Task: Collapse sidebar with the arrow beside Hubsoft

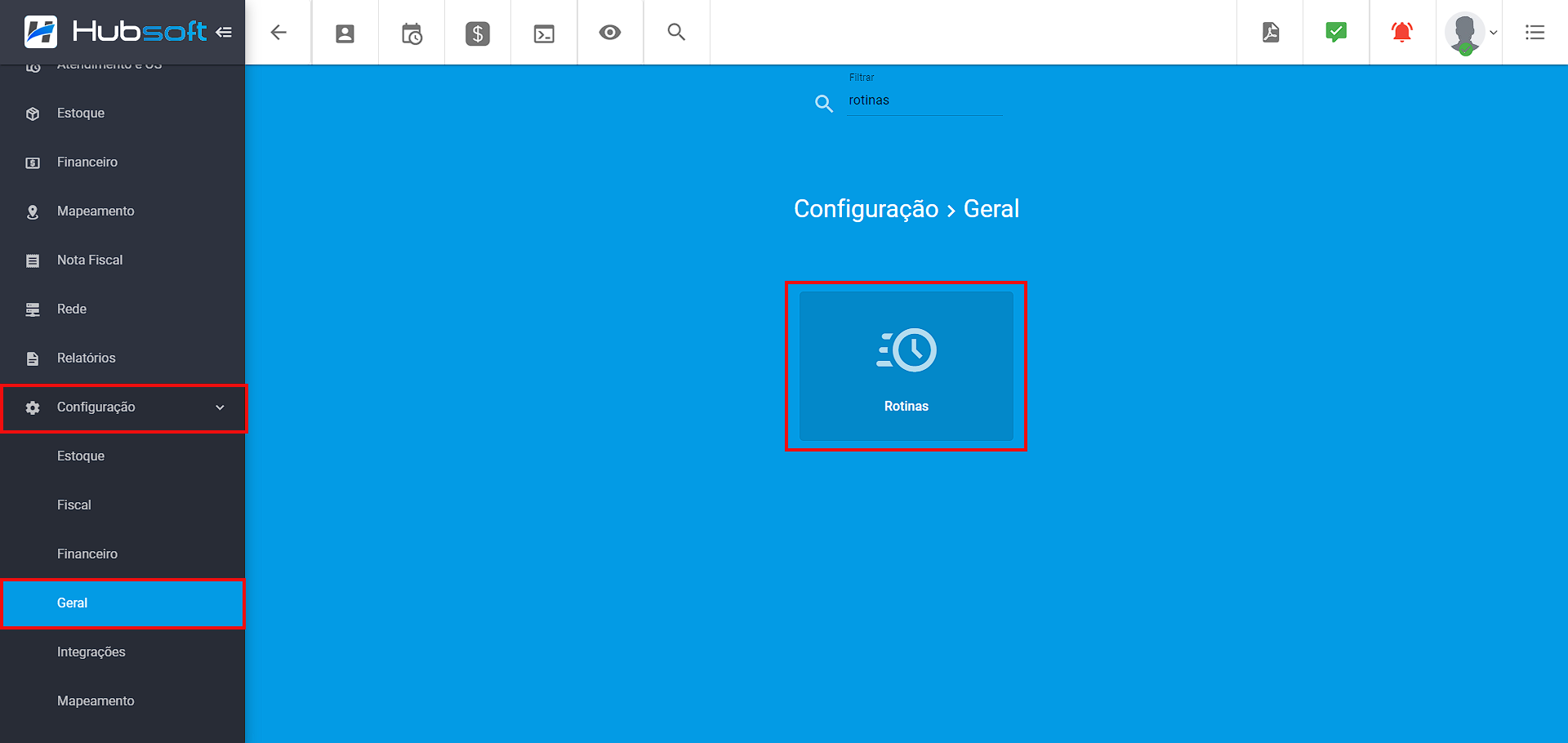Action: tap(224, 32)
